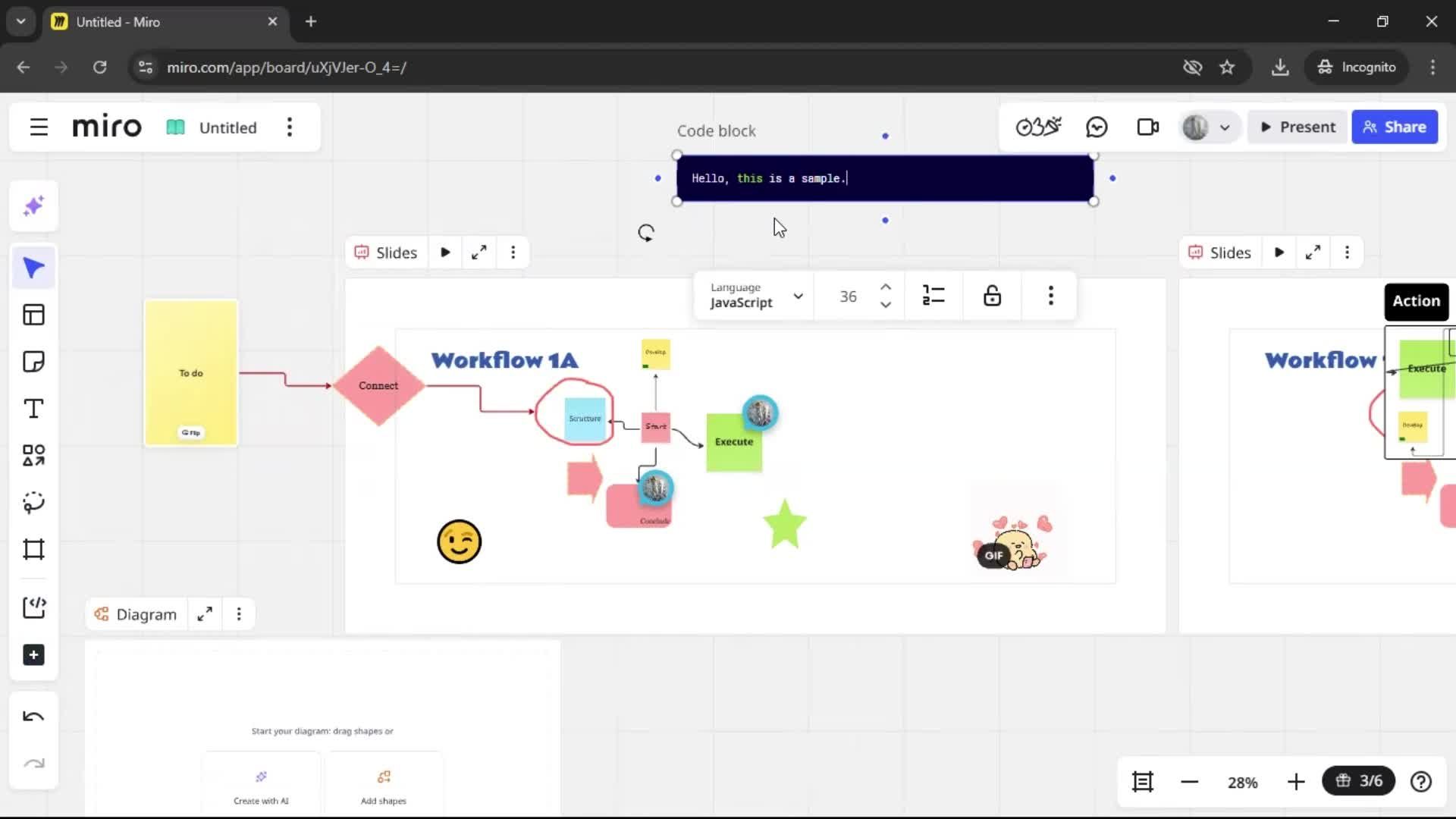Click inside the code block text
This screenshot has height=819, width=1456.
(885, 178)
